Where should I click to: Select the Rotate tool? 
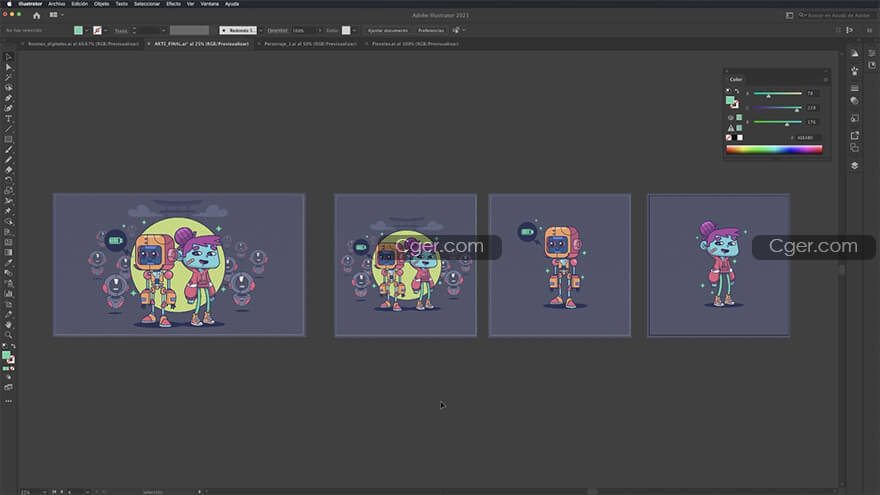click(x=8, y=181)
